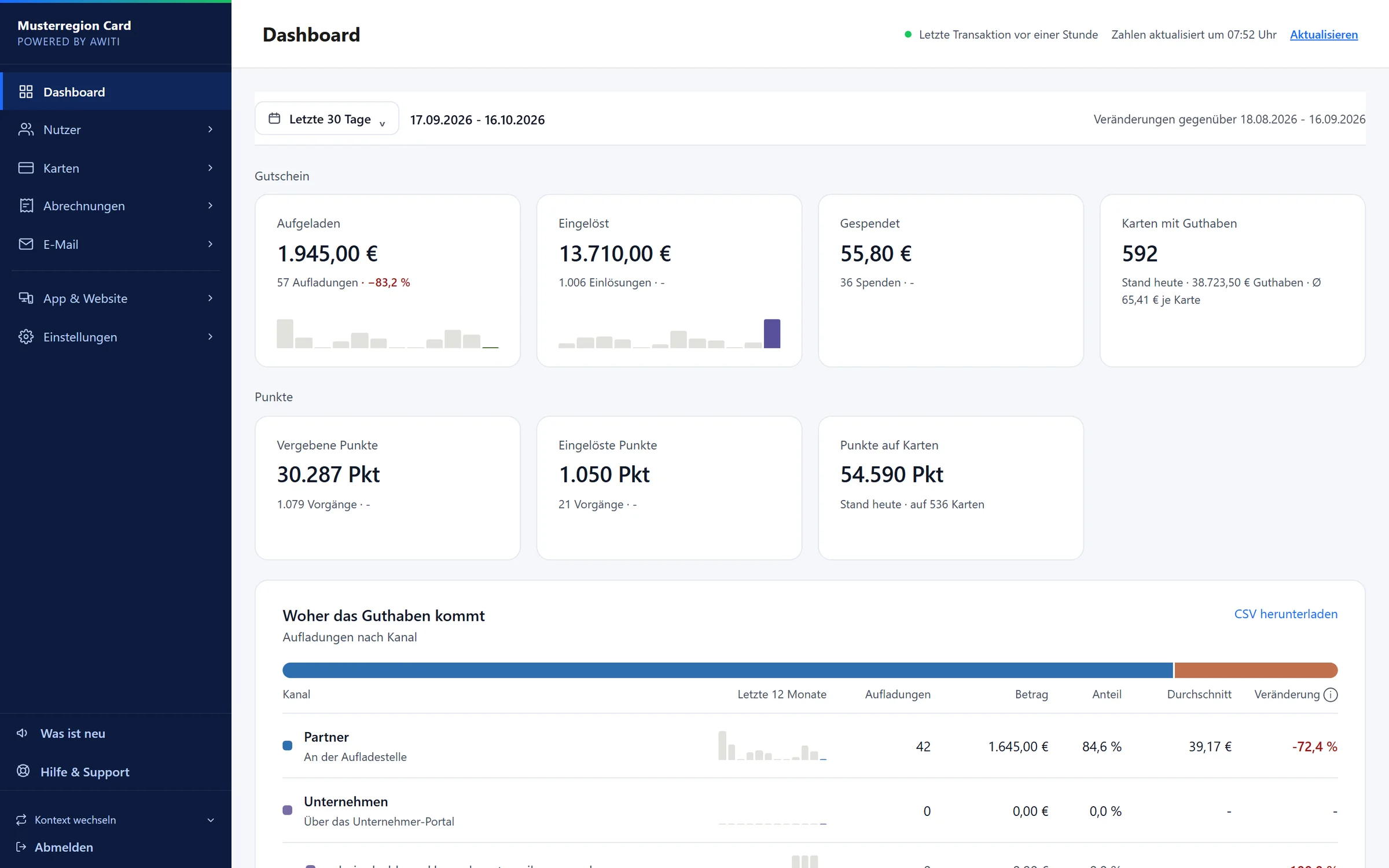The image size is (1389, 868).
Task: Open the Kontext wechseln dropdown arrow
Action: coord(211,820)
